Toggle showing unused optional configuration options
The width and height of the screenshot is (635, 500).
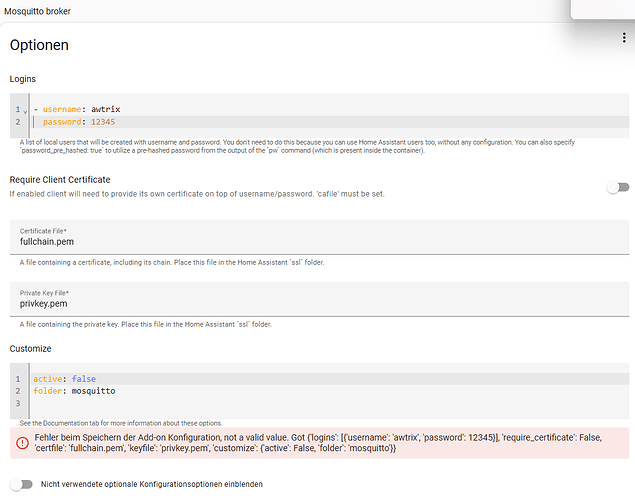pos(19,484)
